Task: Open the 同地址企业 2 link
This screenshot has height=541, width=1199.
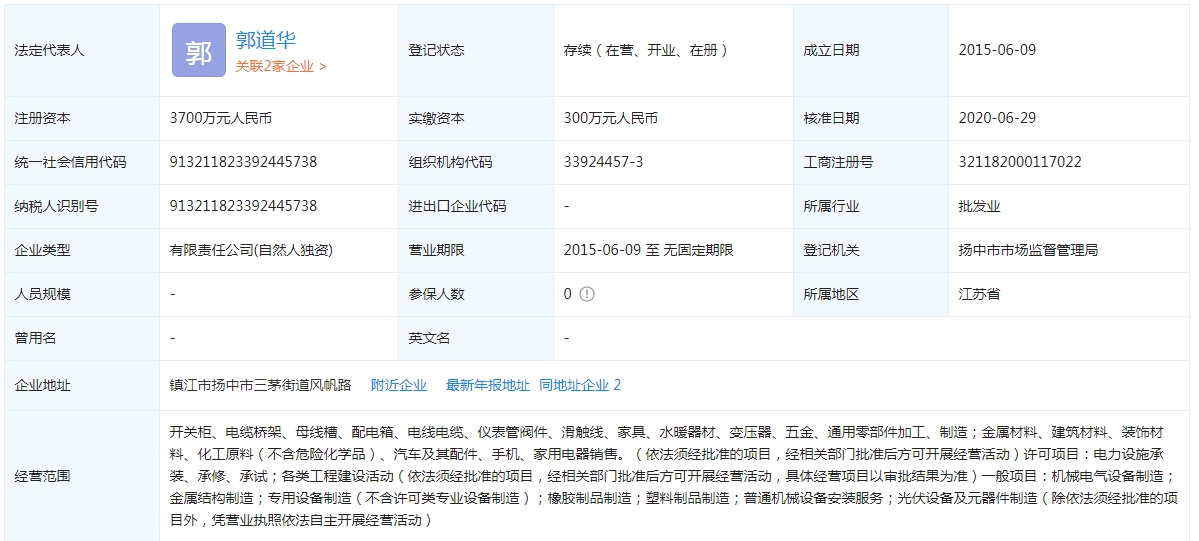Action: (580, 385)
